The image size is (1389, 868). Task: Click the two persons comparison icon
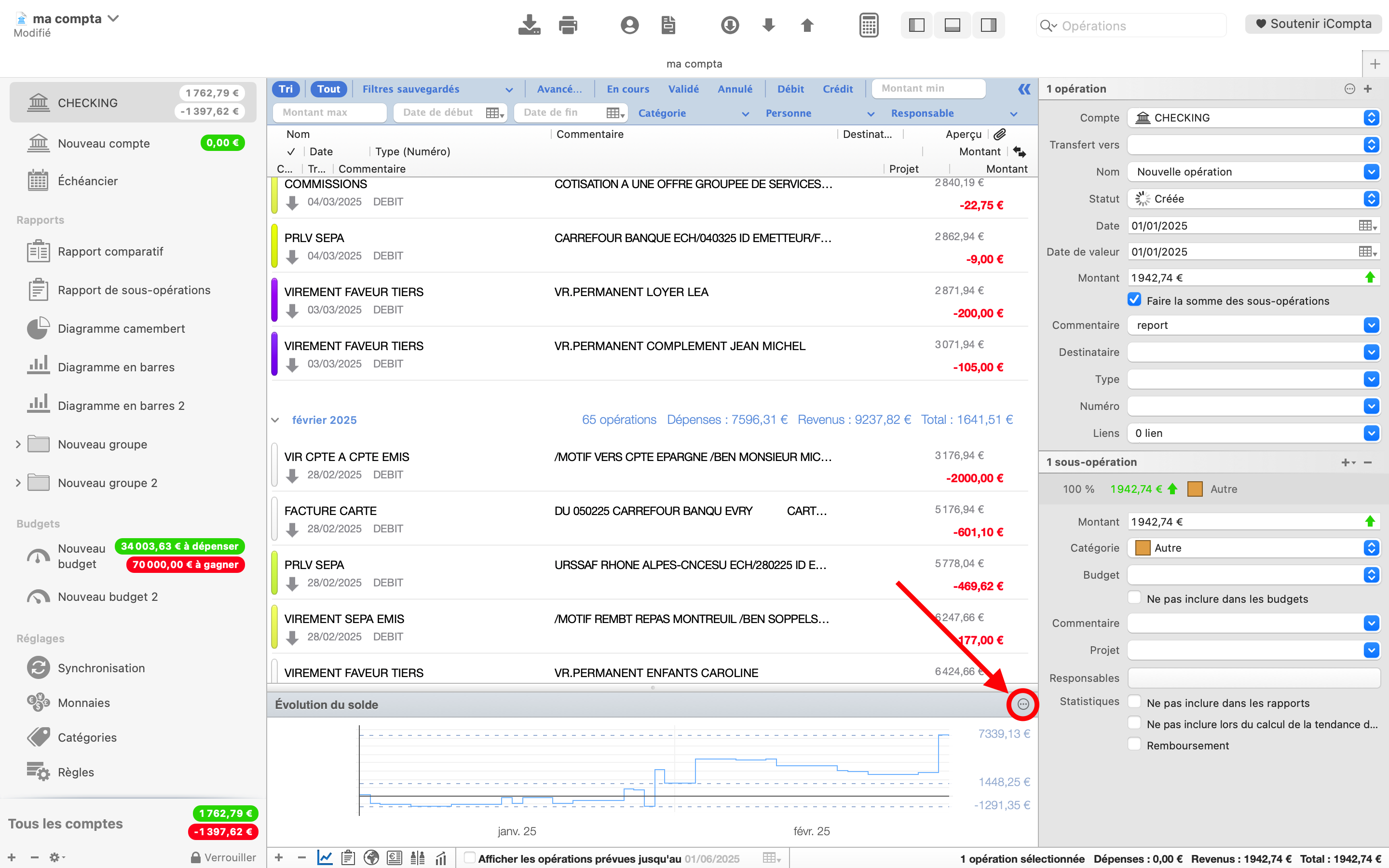[418, 858]
